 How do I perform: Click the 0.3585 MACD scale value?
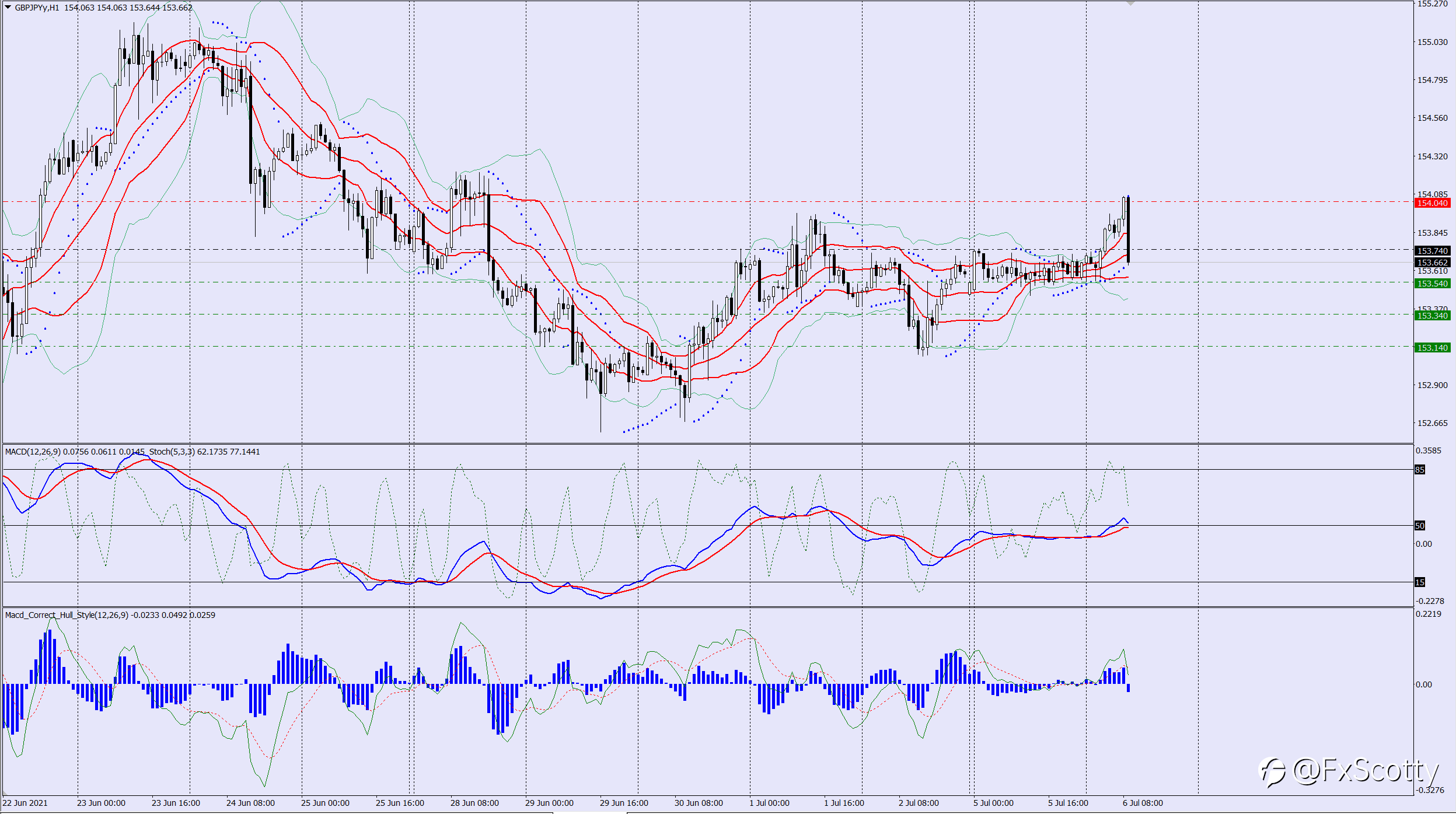click(x=1429, y=450)
